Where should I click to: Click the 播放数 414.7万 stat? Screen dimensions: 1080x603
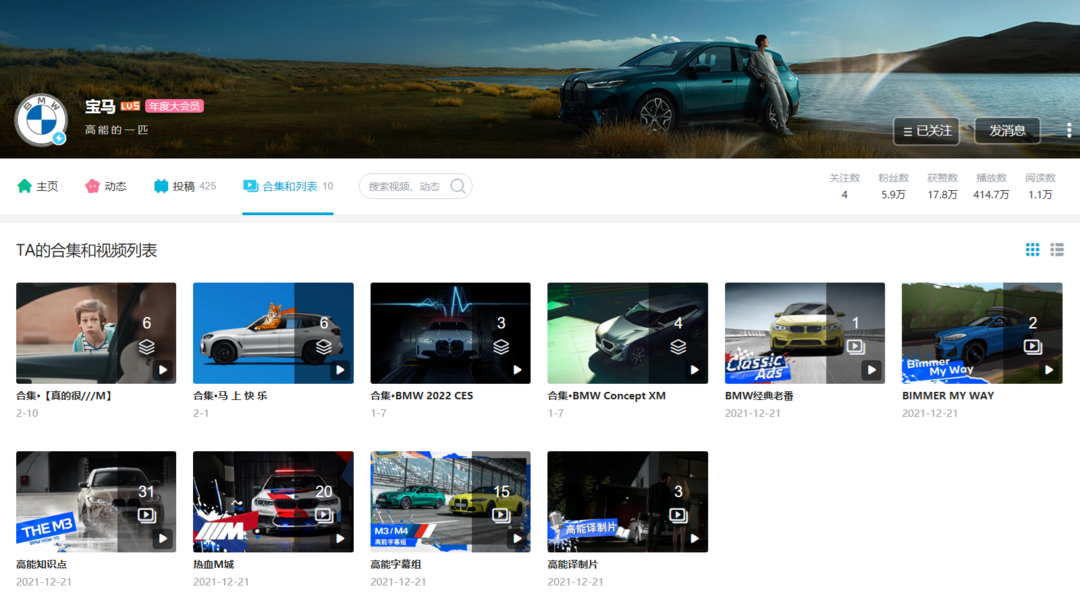[991, 186]
